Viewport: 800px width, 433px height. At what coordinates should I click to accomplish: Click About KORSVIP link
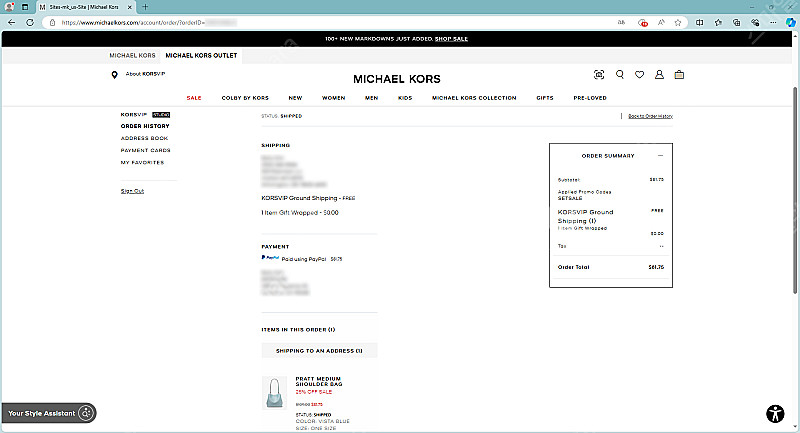tap(145, 74)
